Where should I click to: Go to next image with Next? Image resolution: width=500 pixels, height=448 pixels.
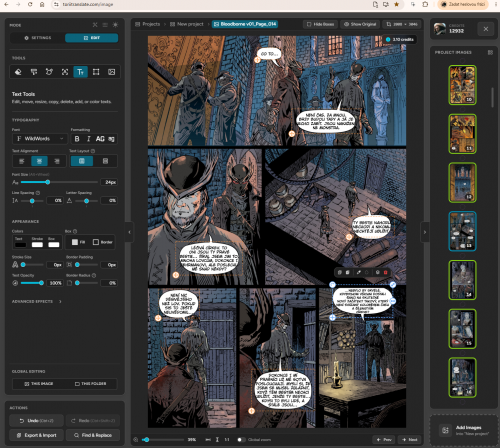[410, 440]
